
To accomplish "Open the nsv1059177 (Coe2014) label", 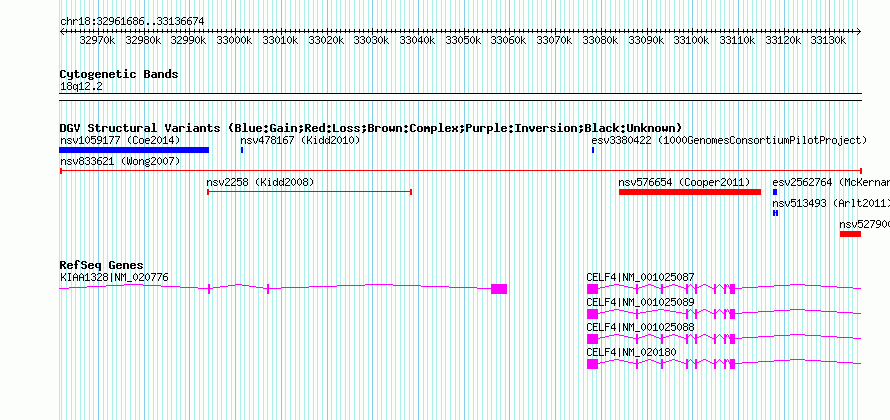I will click(120, 140).
